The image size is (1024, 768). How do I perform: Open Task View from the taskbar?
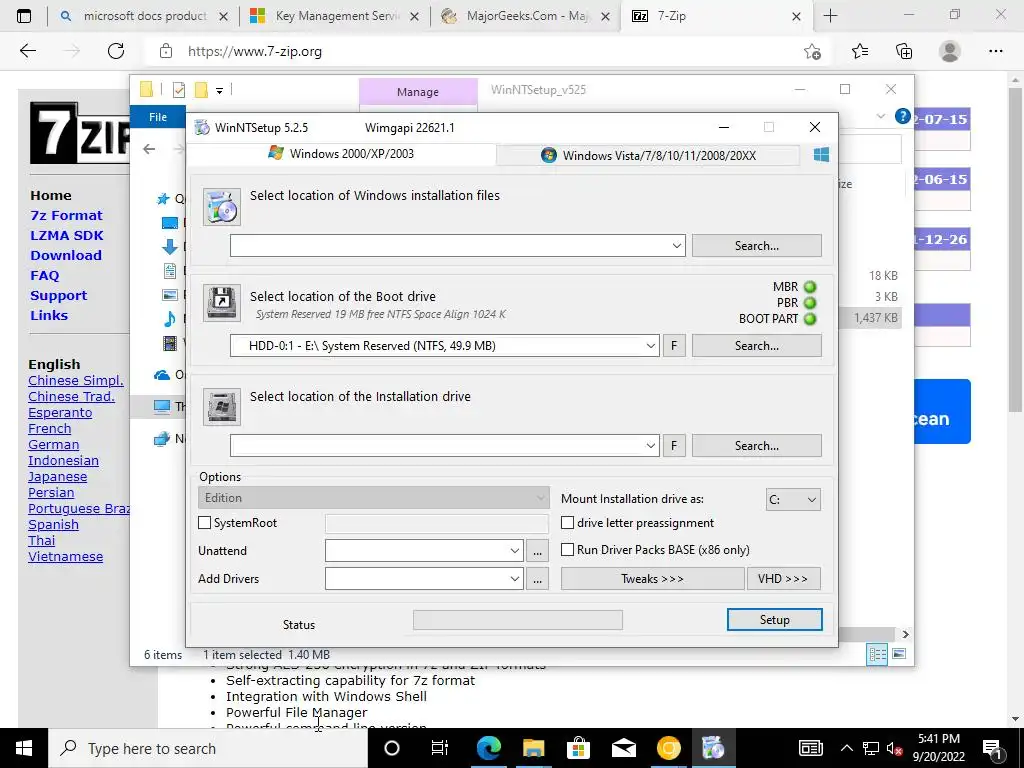coord(440,748)
